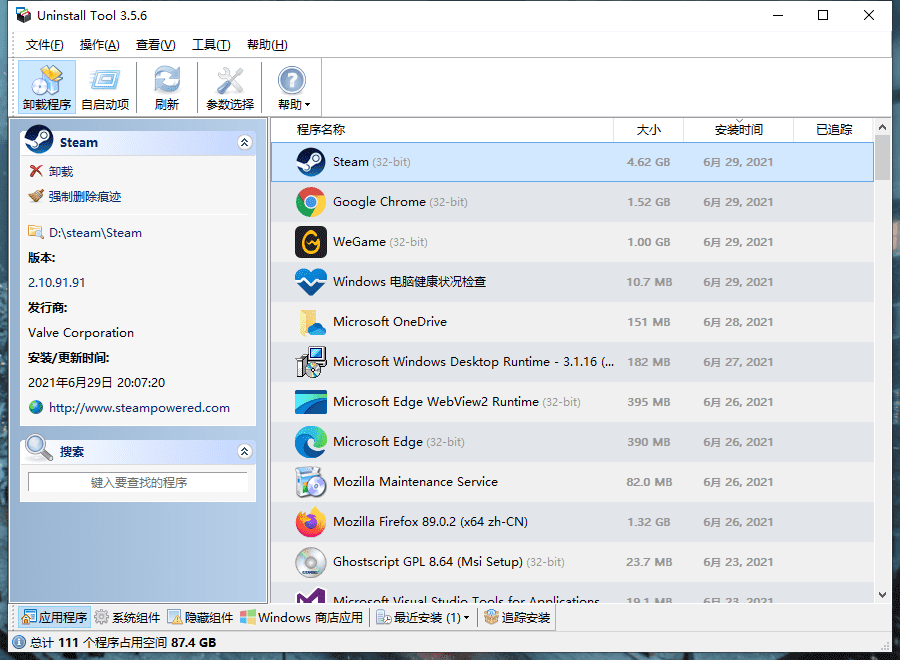Select Microsoft Edge WebView2 Runtime icon
The height and width of the screenshot is (660, 900).
pos(311,402)
